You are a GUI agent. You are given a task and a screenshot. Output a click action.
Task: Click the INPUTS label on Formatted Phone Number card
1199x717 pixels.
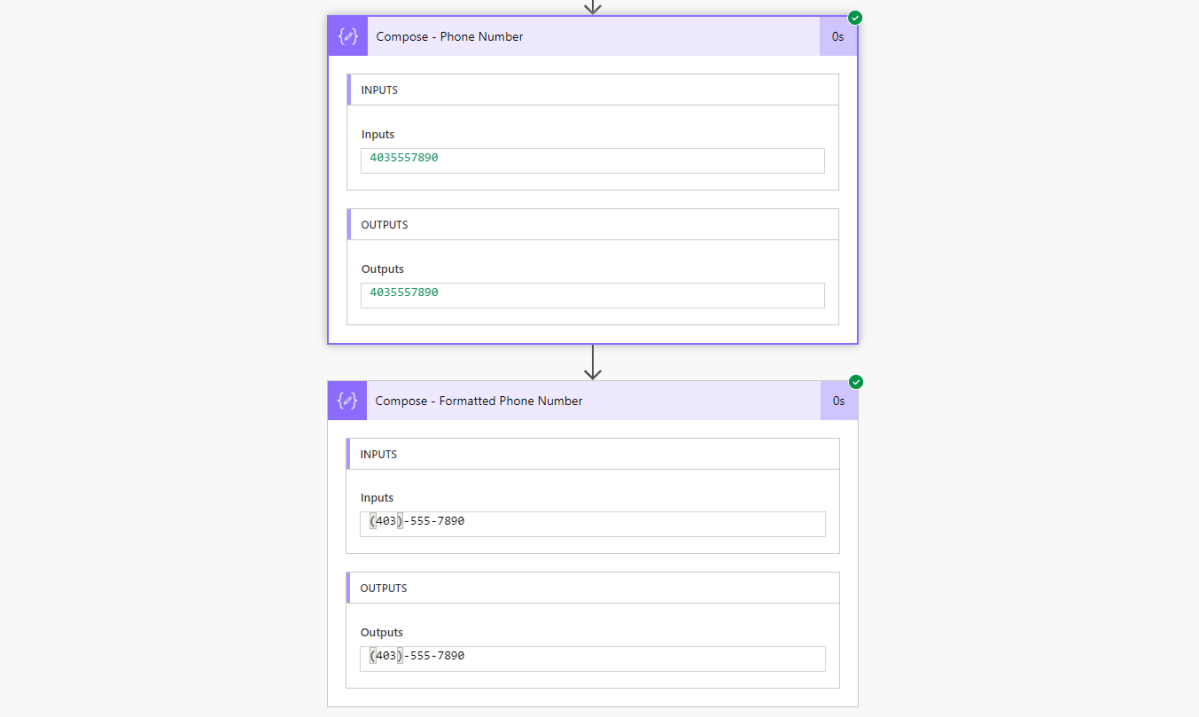coord(380,453)
